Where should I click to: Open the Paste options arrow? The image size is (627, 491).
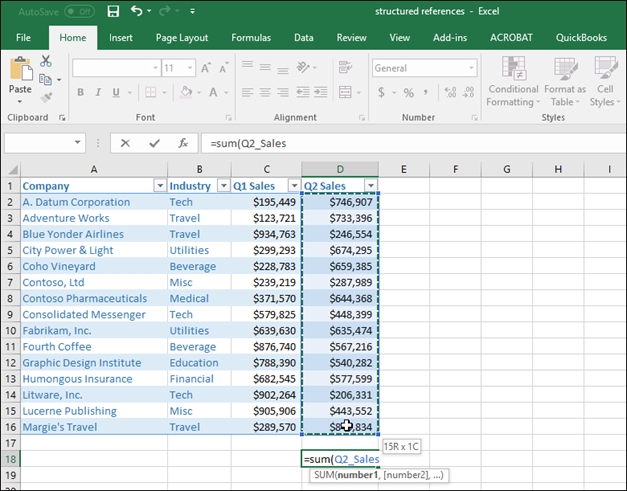20,102
